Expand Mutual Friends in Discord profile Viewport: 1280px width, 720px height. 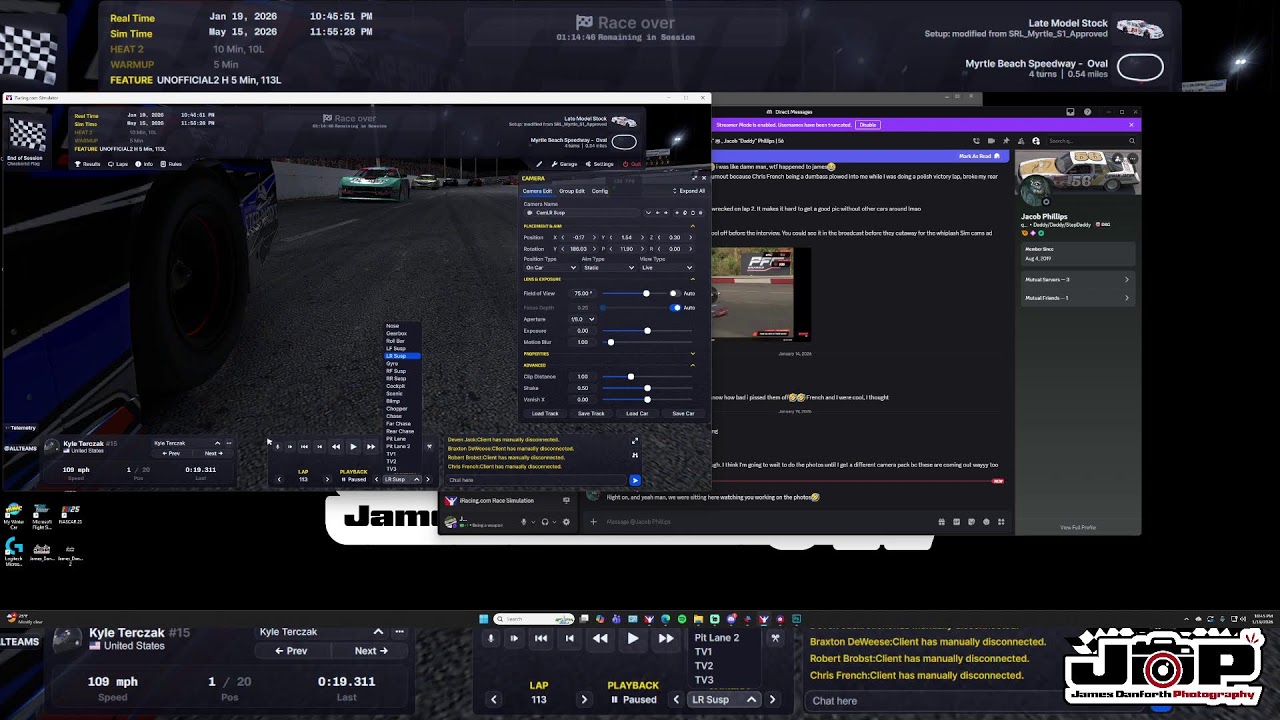point(1076,298)
